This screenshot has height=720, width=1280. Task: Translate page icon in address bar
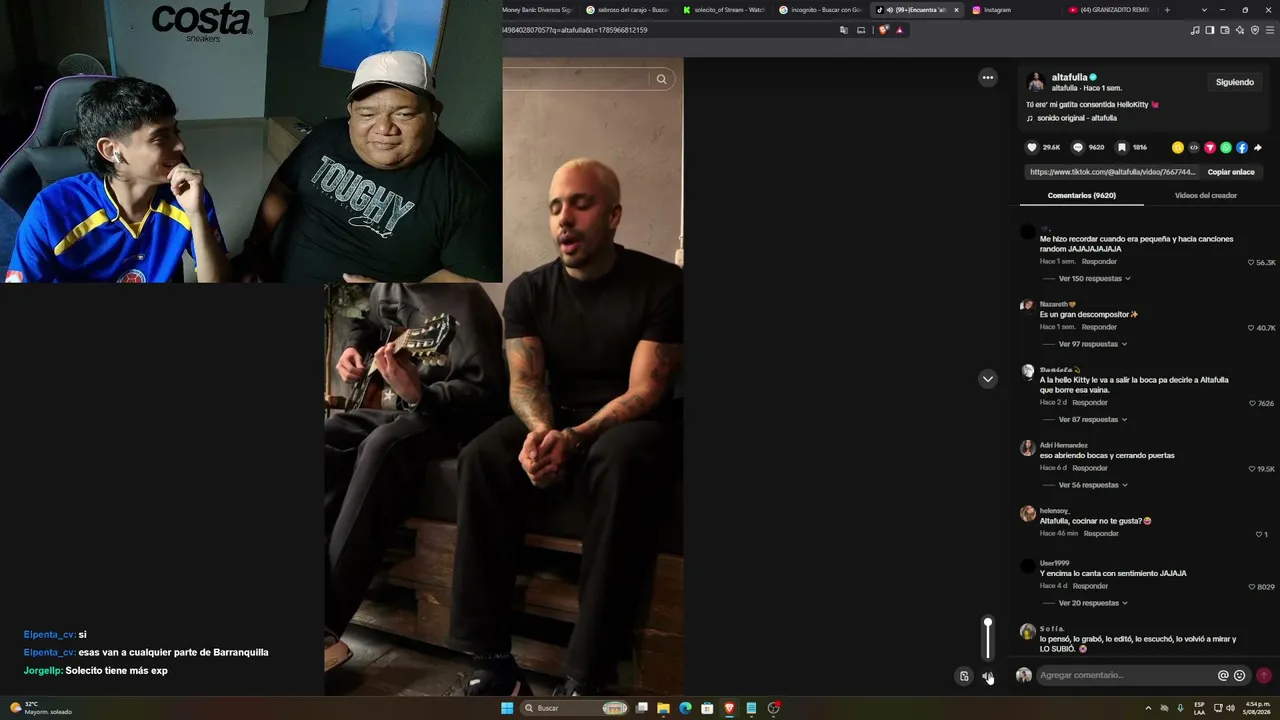click(x=845, y=30)
